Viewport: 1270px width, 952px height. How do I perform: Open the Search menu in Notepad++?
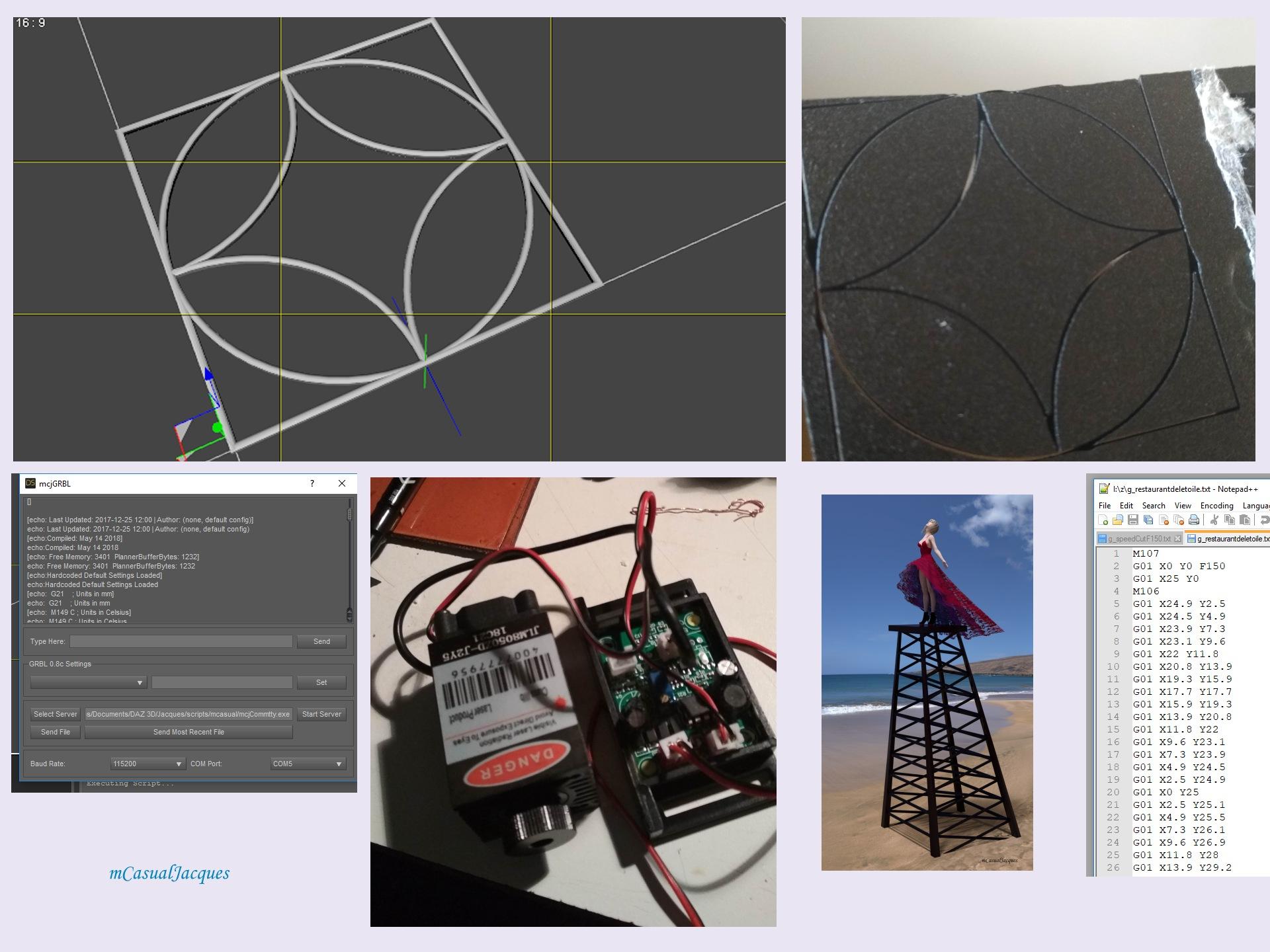pyautogui.click(x=1154, y=506)
